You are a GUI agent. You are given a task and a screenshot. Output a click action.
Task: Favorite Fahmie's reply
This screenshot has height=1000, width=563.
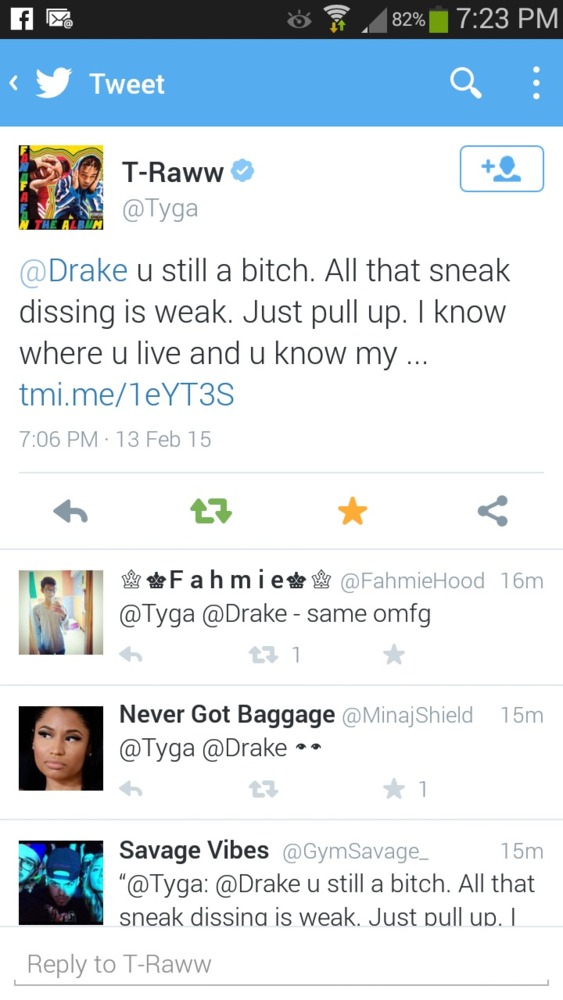(394, 654)
